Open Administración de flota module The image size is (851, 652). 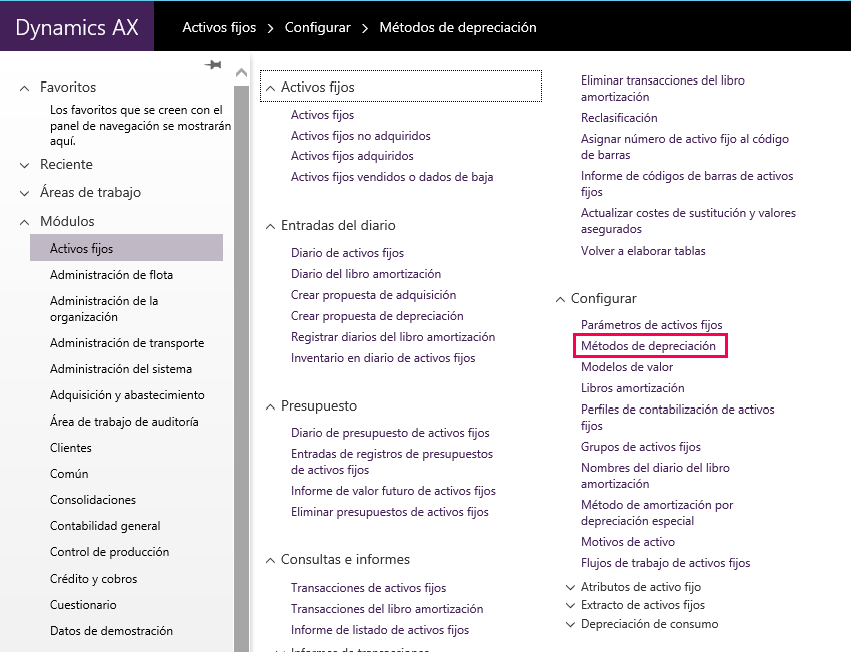click(x=111, y=275)
